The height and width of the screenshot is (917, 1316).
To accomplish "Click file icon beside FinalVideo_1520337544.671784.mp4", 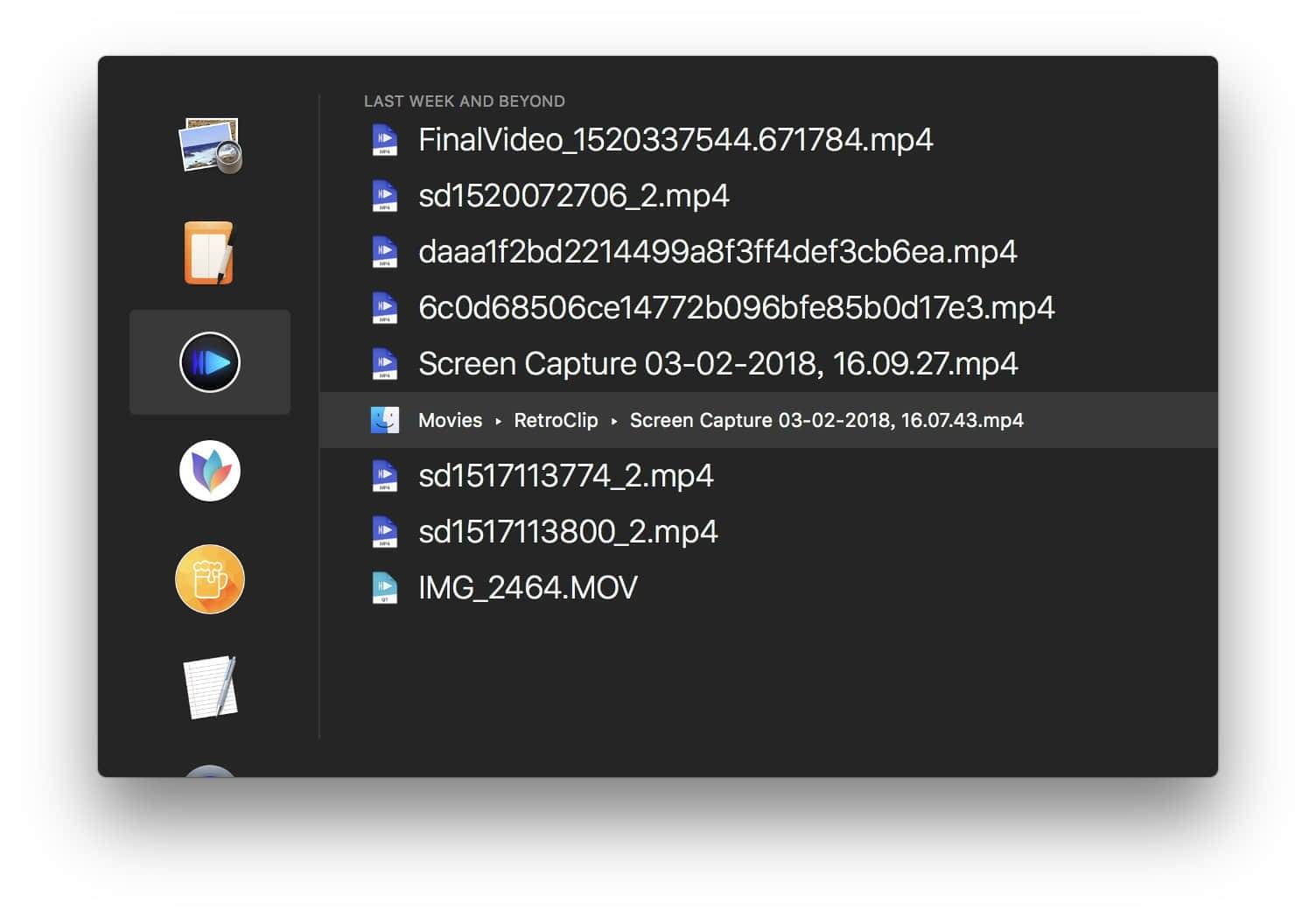I will pyautogui.click(x=385, y=140).
